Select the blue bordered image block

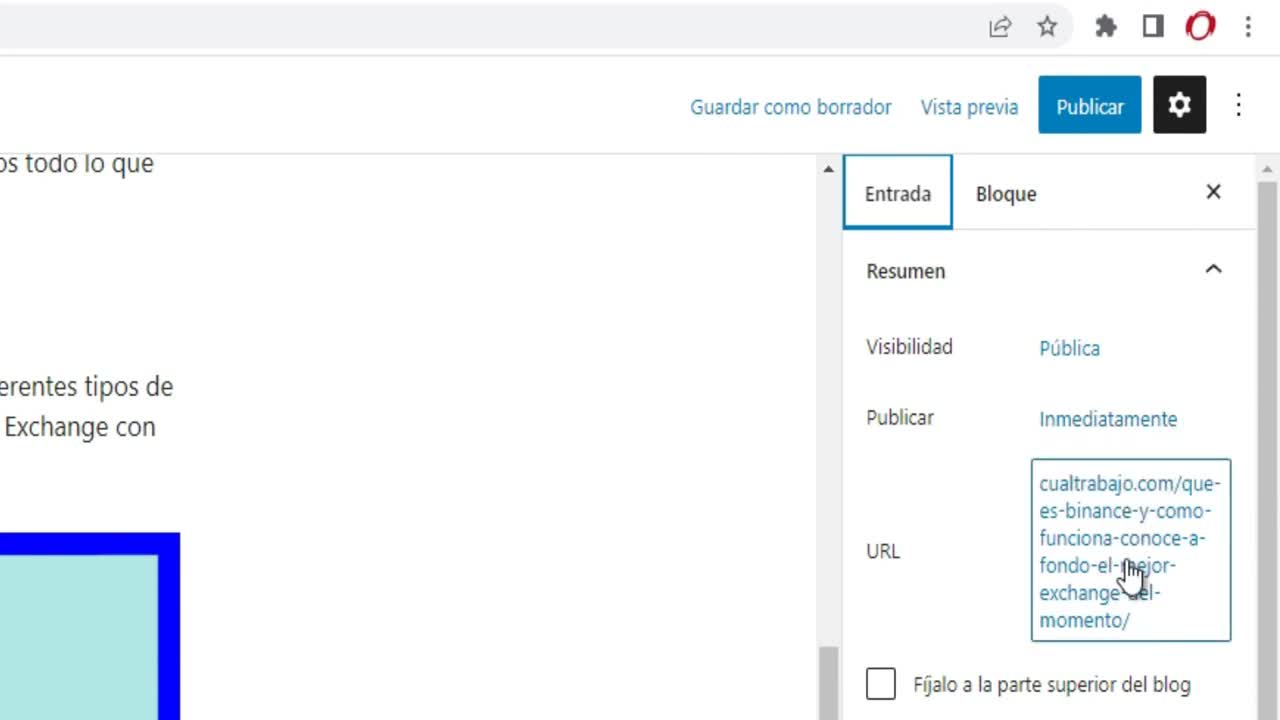tap(89, 626)
